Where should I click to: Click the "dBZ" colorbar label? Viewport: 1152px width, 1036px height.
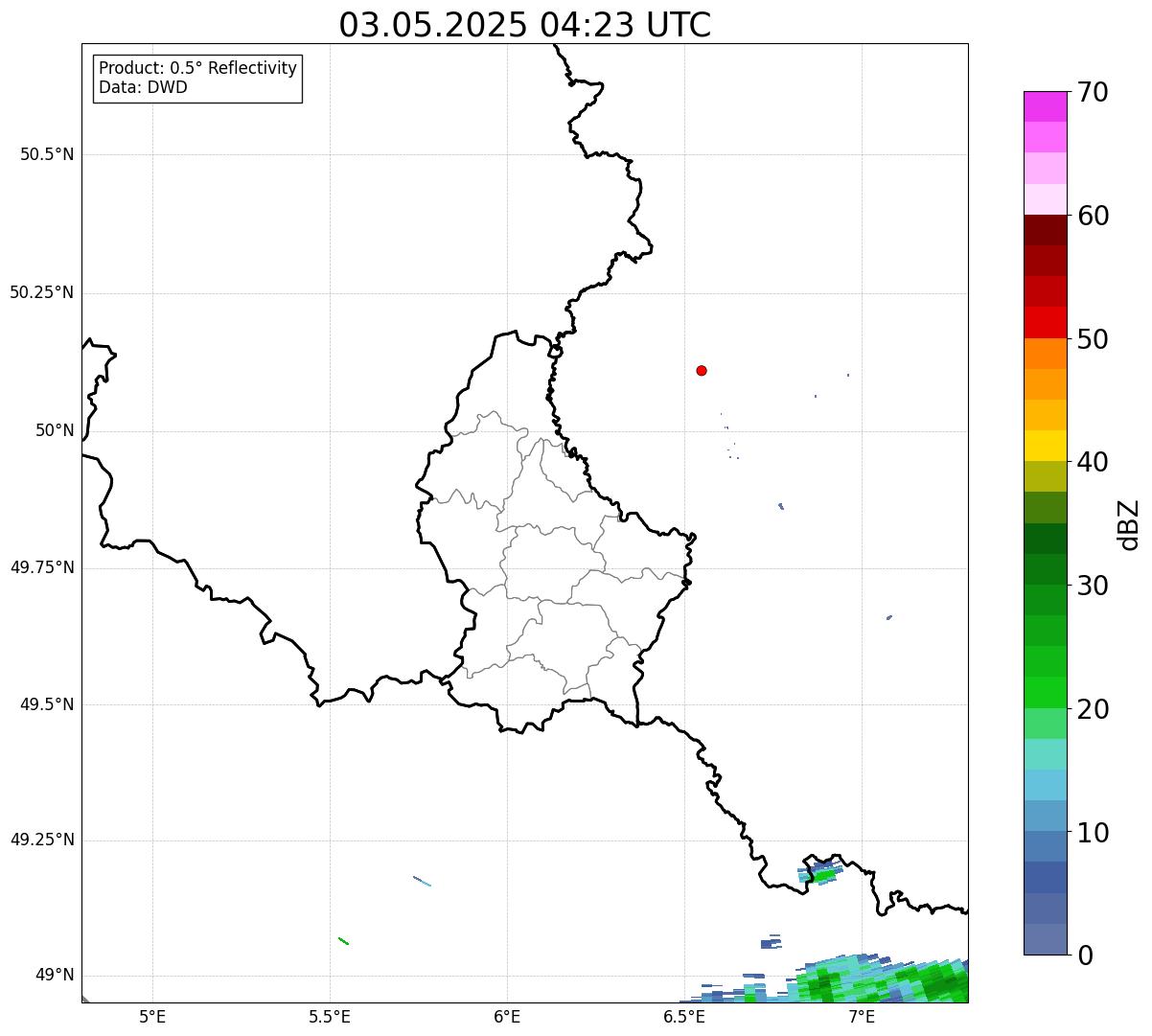click(x=1130, y=524)
